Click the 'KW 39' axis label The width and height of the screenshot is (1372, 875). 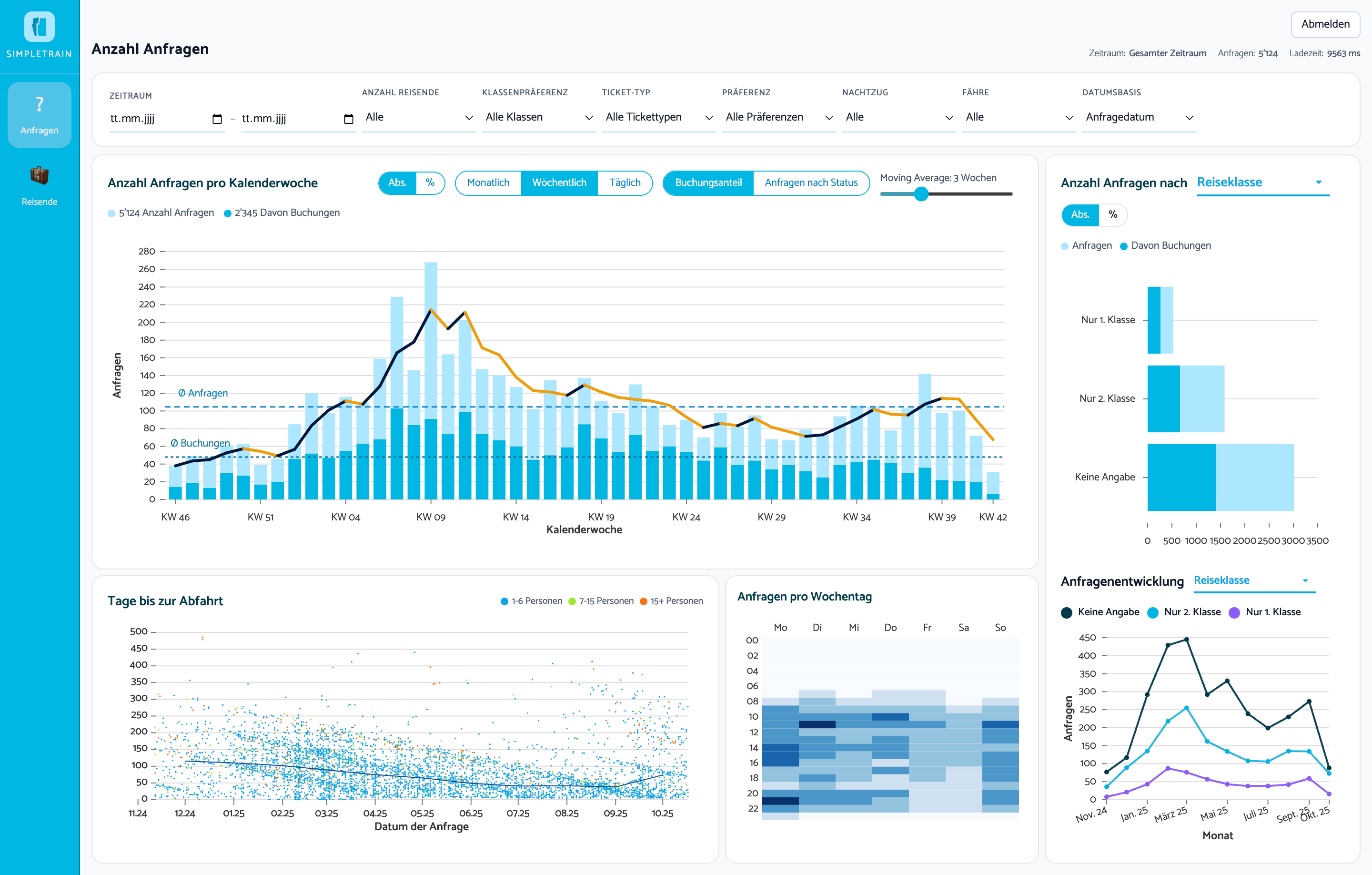(x=941, y=518)
